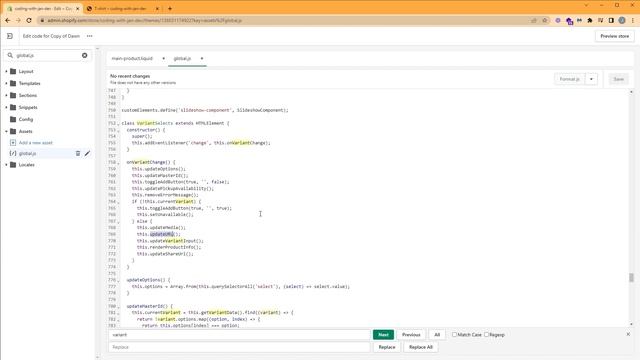Focus the find input containing variant
This screenshot has height=360, width=640.
tap(239, 335)
